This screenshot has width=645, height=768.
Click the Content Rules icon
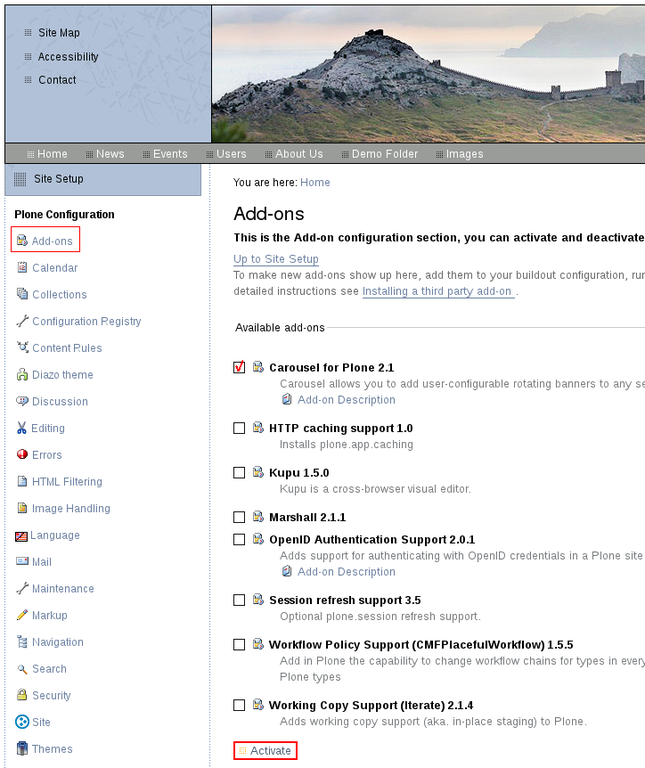pos(23,347)
